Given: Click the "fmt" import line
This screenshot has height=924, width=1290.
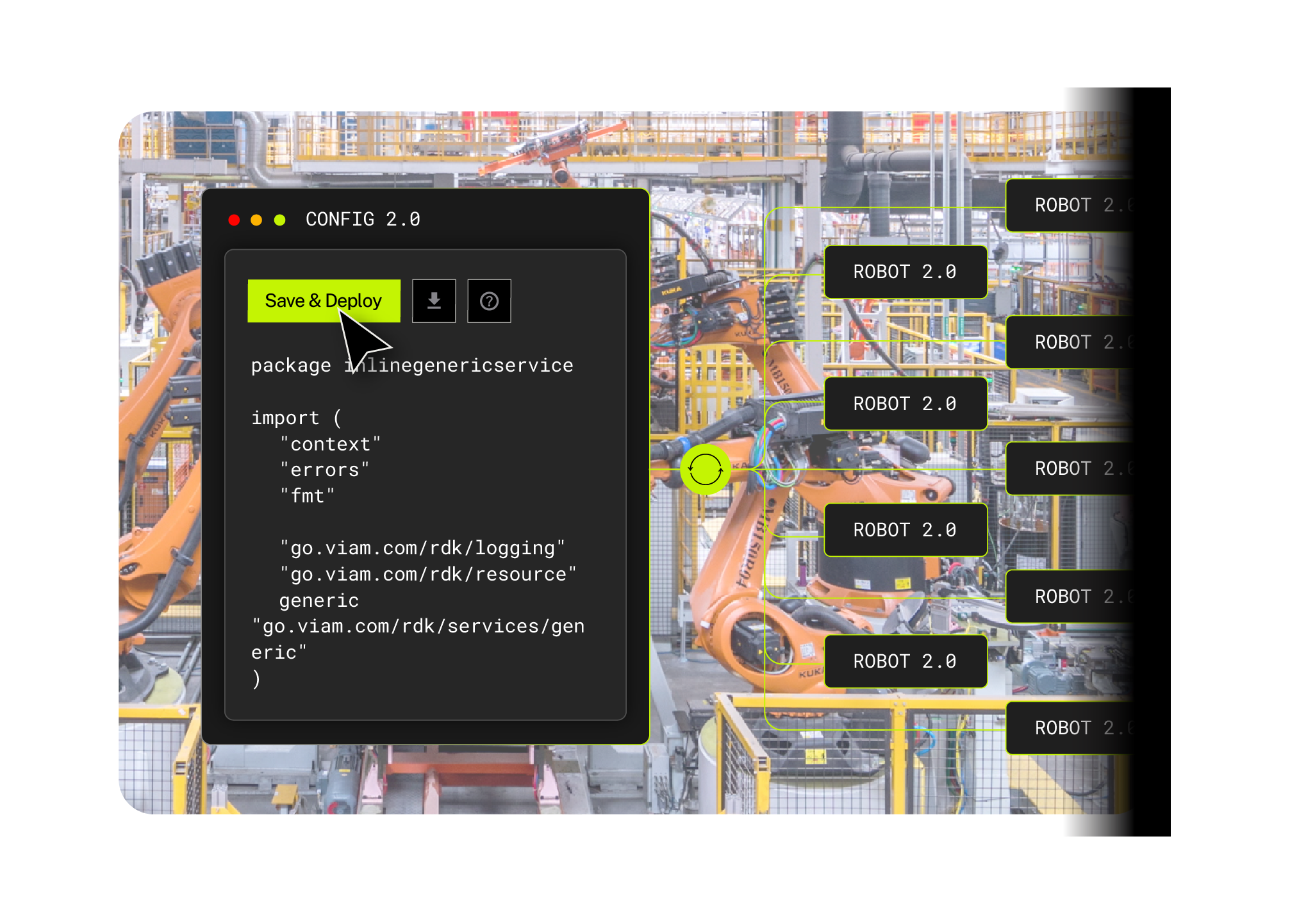Looking at the screenshot, I should [x=307, y=496].
